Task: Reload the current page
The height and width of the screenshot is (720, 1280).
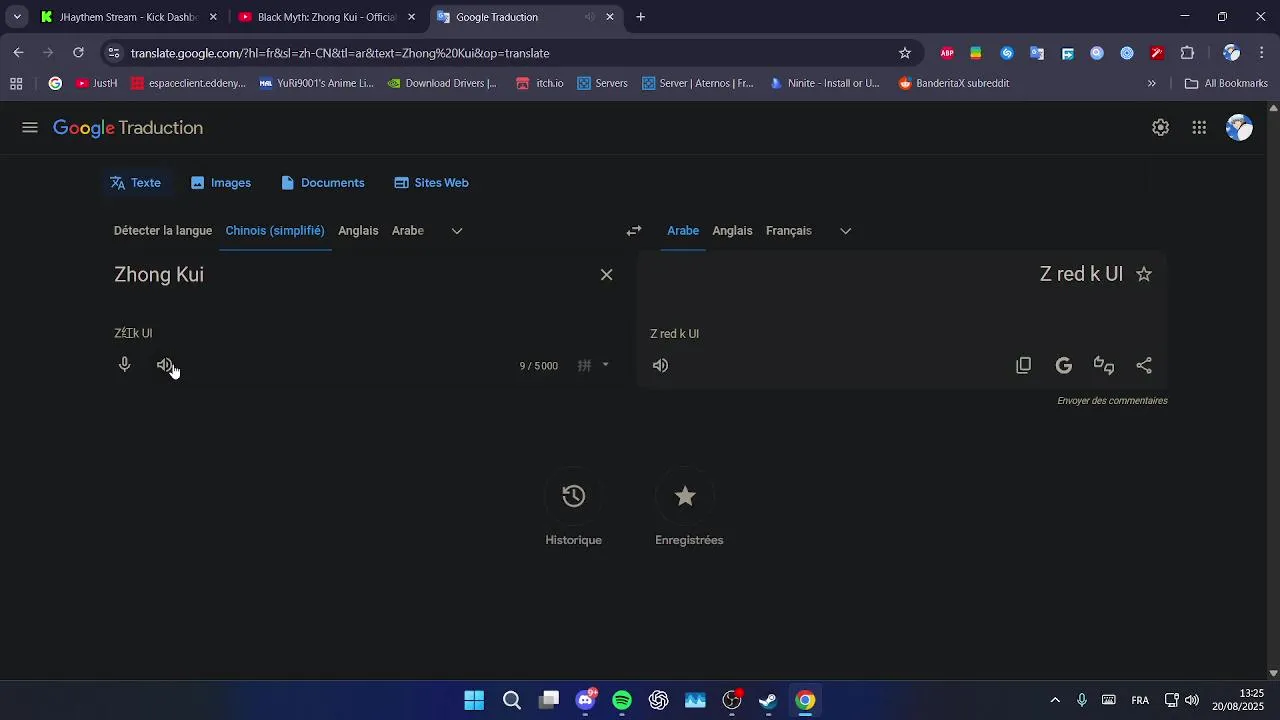Action: click(x=78, y=53)
